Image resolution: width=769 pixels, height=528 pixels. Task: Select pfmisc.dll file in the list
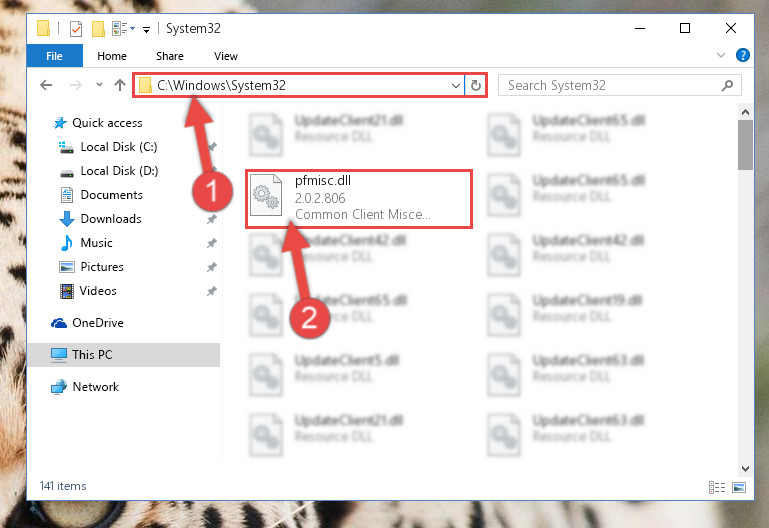click(359, 199)
